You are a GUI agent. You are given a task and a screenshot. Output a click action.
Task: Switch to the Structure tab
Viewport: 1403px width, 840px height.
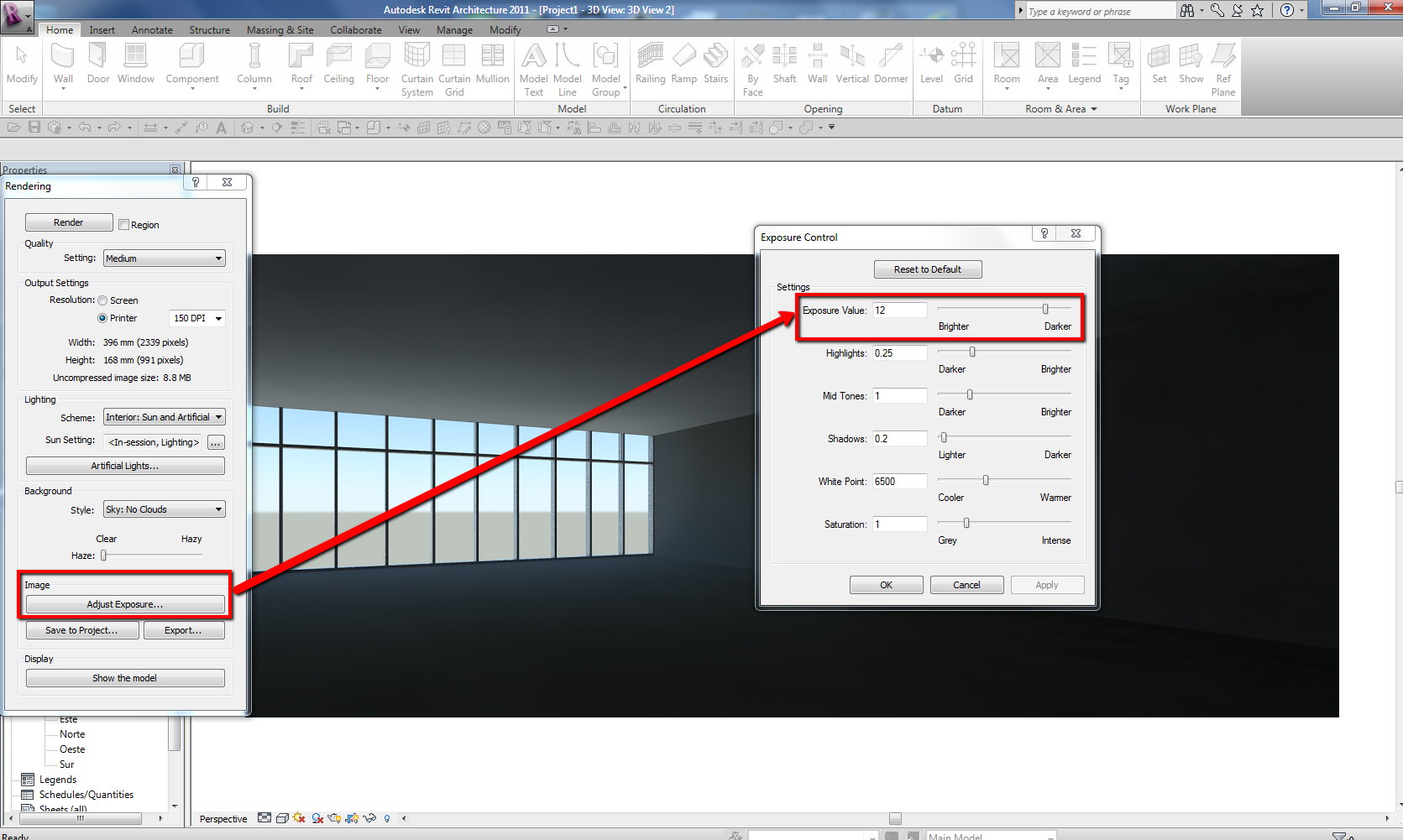click(210, 30)
